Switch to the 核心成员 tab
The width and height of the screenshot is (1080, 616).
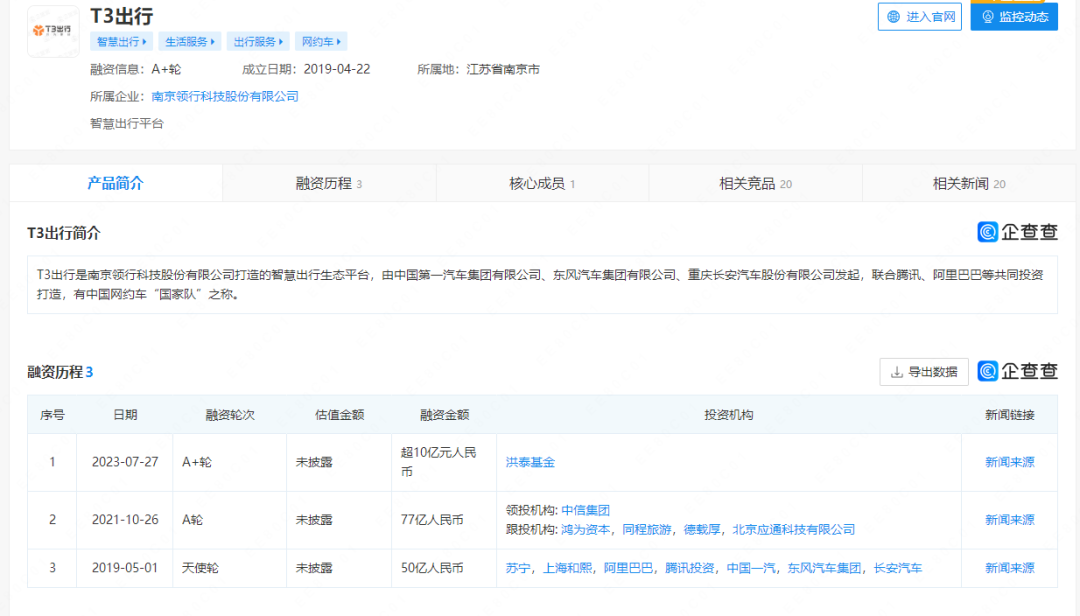[x=542, y=183]
